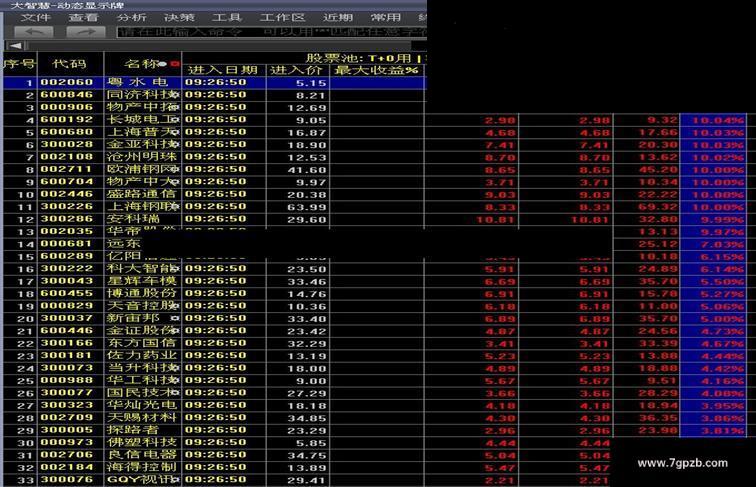Sort by the 代码 column header
This screenshot has width=756, height=487.
(x=69, y=64)
